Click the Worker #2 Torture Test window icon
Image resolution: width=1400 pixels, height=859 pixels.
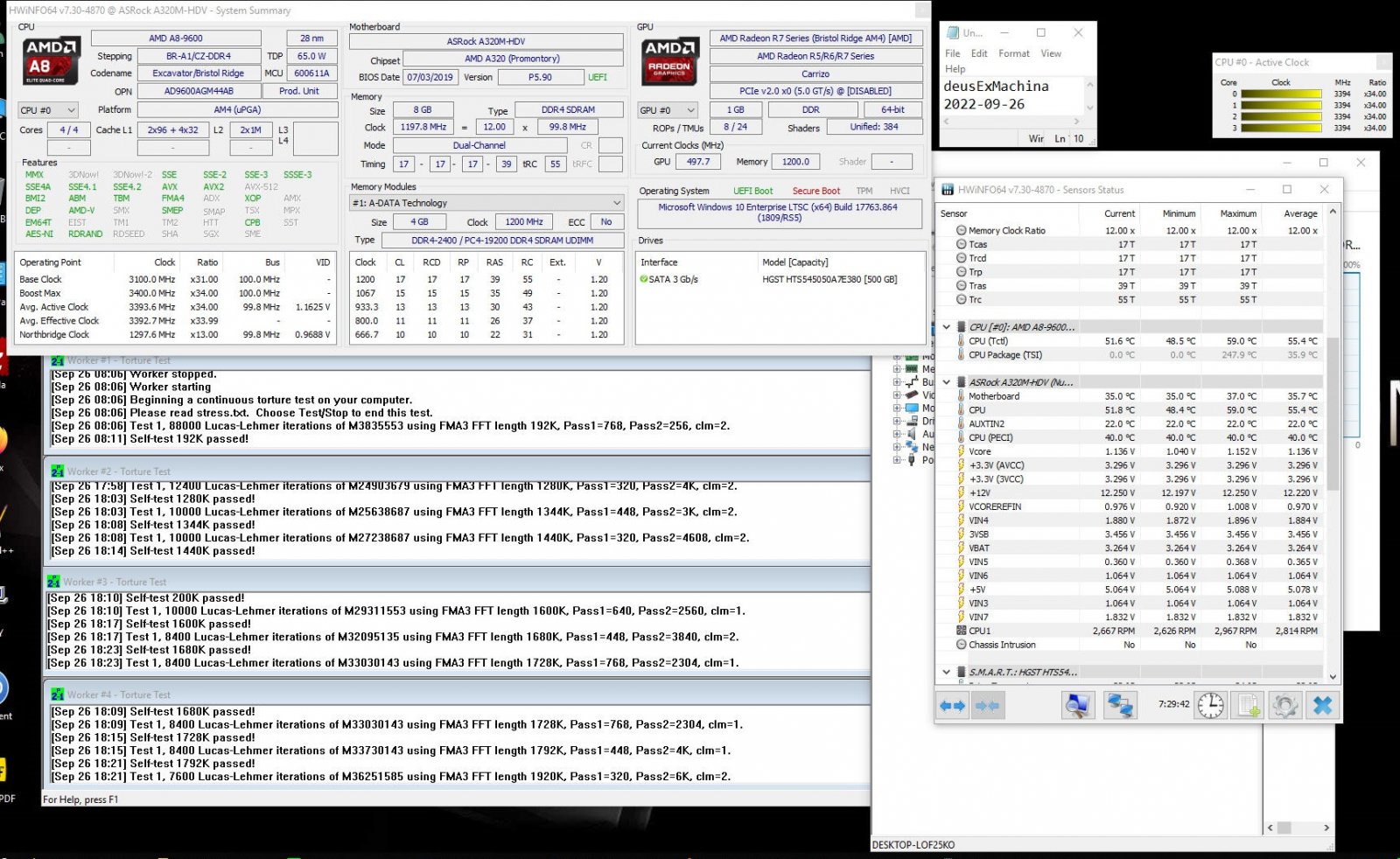click(58, 471)
